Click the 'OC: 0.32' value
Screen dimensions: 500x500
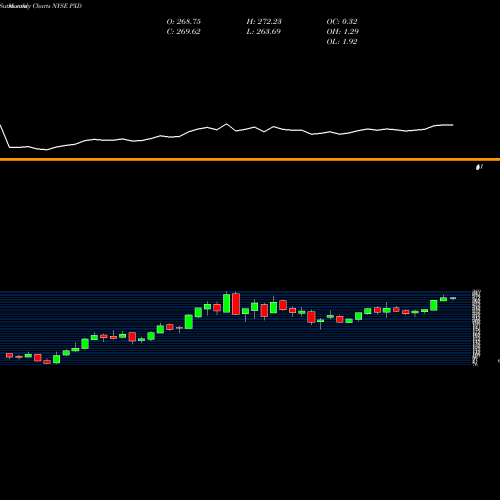tap(342, 22)
